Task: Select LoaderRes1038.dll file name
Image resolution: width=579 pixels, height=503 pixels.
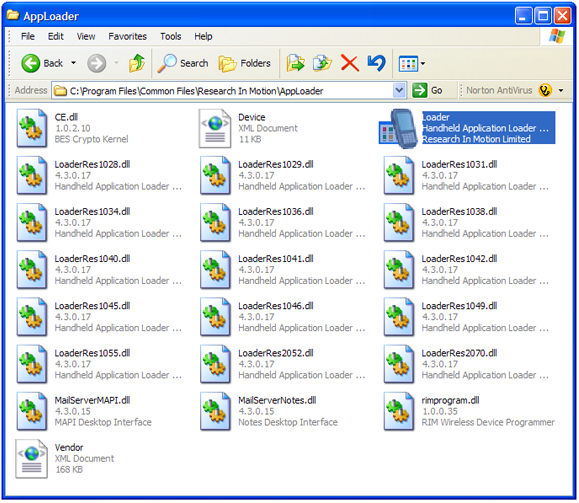Action: pos(459,212)
